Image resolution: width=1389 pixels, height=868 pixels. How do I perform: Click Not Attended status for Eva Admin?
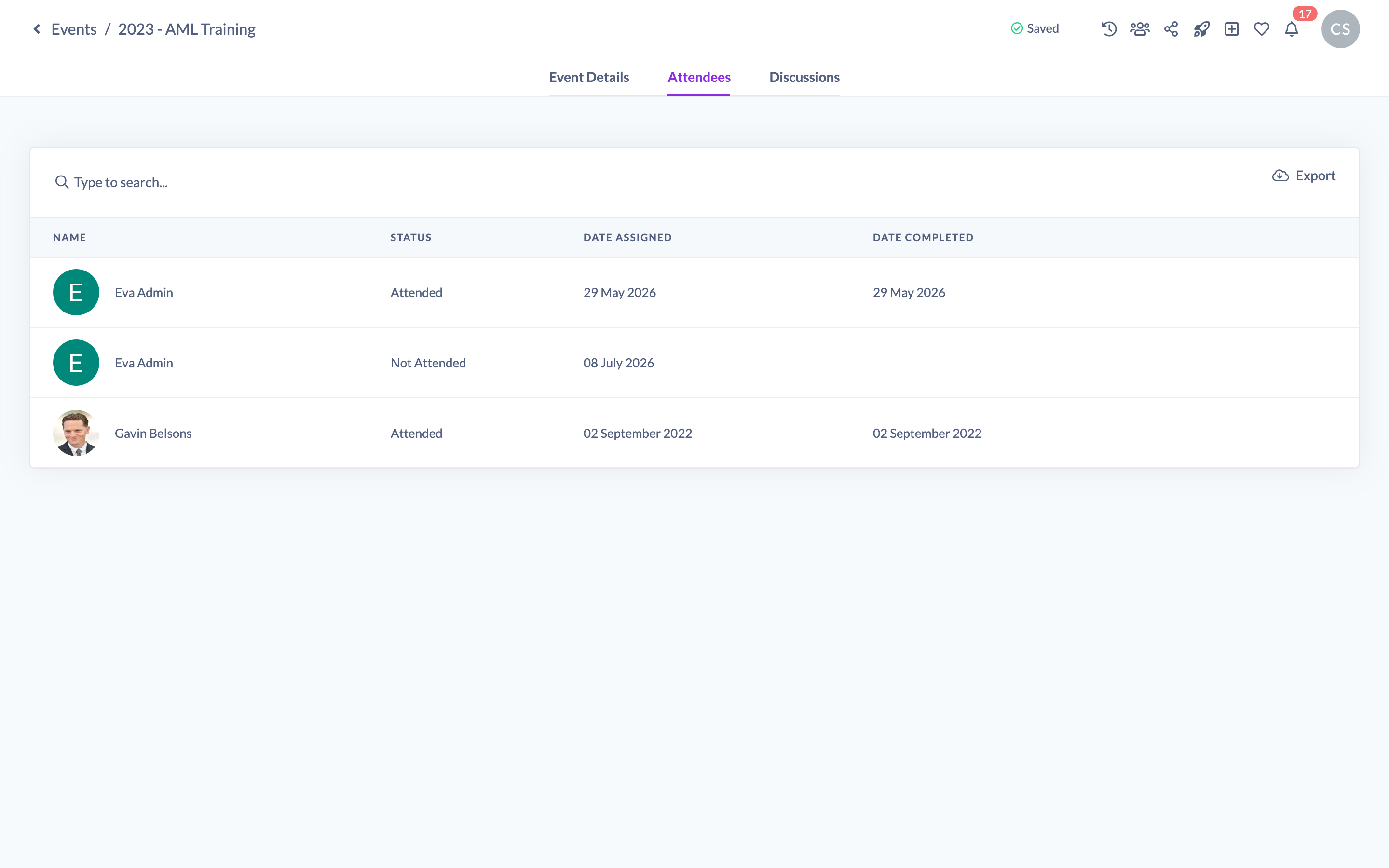[x=428, y=363]
